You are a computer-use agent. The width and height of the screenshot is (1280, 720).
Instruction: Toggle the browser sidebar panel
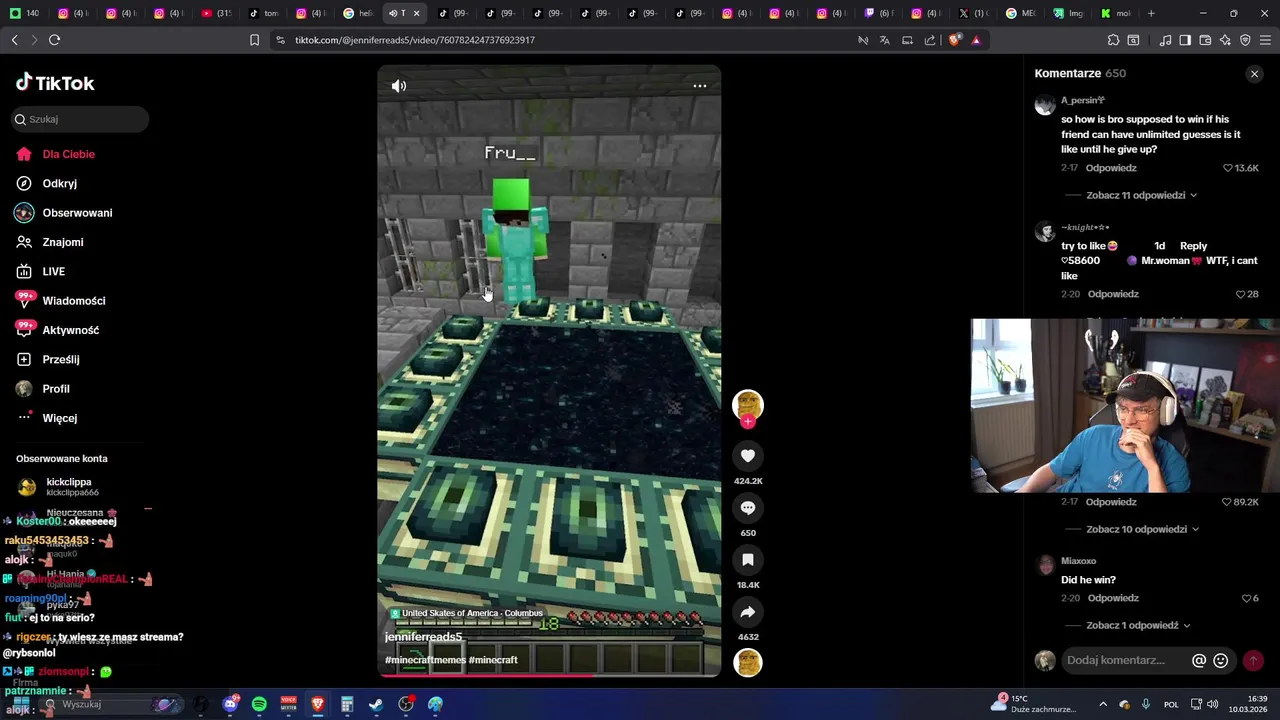[x=1185, y=40]
